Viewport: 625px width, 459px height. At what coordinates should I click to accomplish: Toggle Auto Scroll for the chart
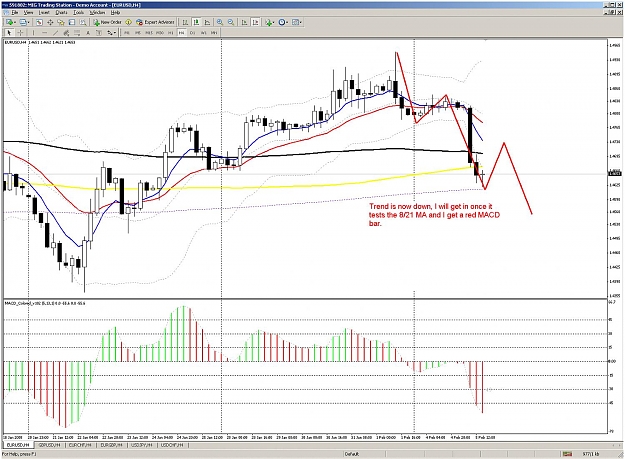244,22
